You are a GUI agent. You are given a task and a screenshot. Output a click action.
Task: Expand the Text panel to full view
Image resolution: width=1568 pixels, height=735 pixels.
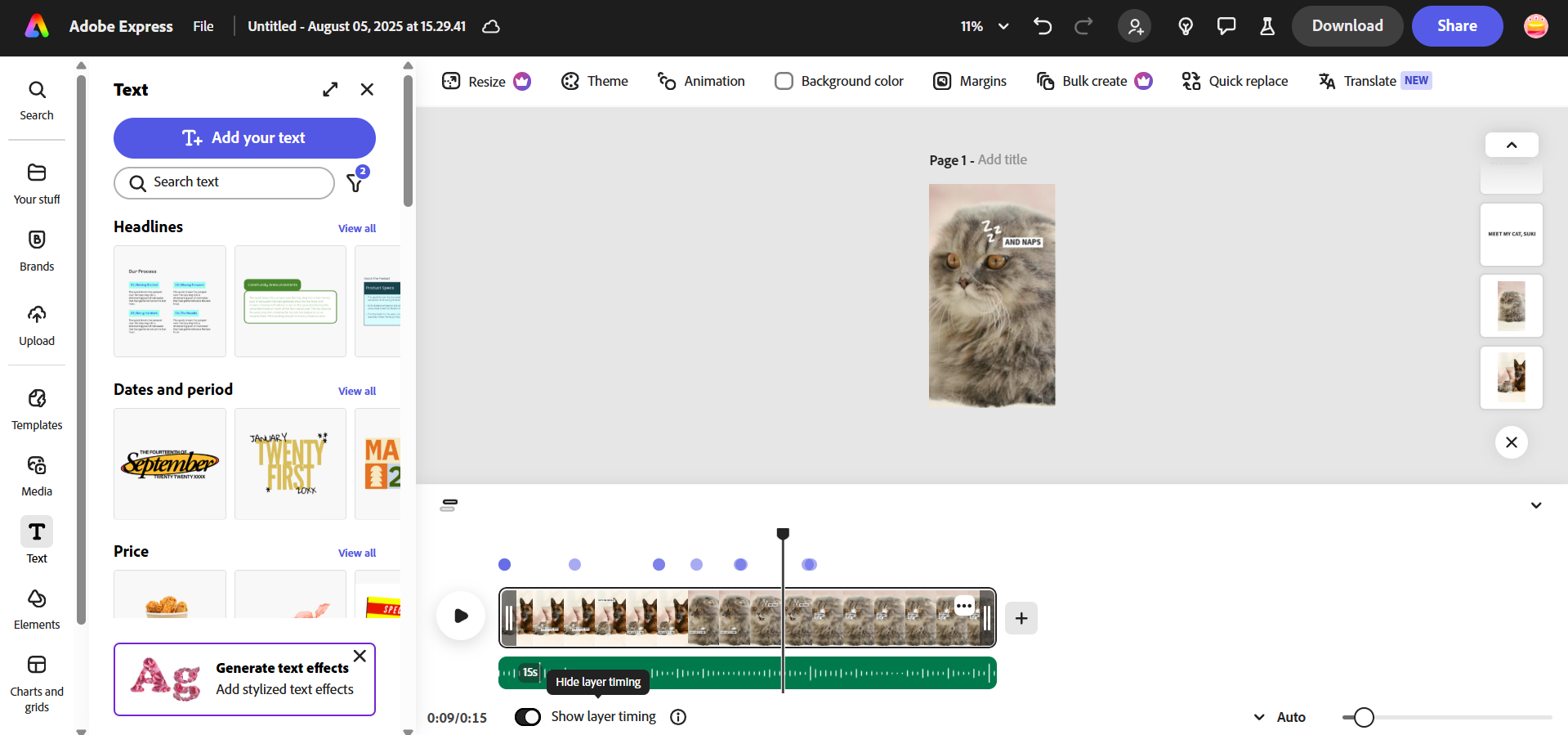[330, 89]
